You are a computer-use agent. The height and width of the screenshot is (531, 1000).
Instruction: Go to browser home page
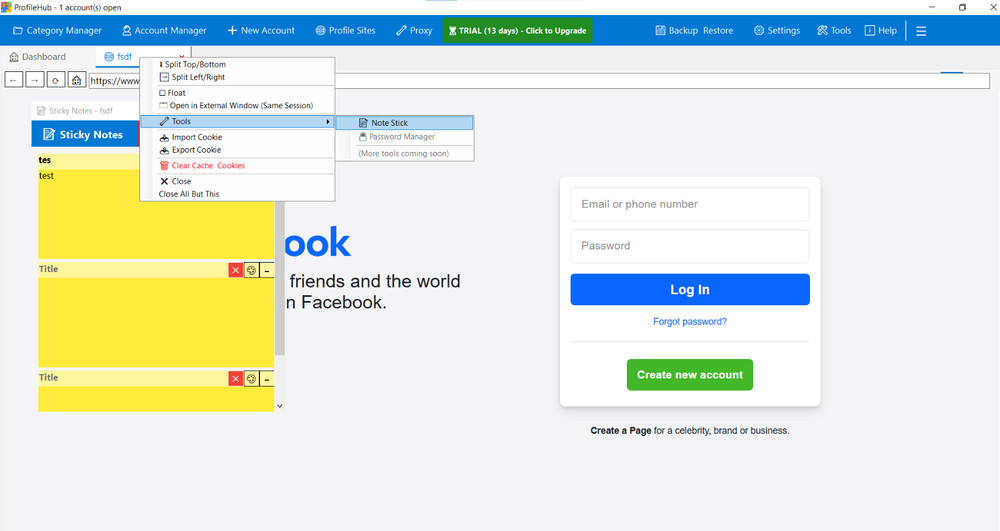(77, 80)
